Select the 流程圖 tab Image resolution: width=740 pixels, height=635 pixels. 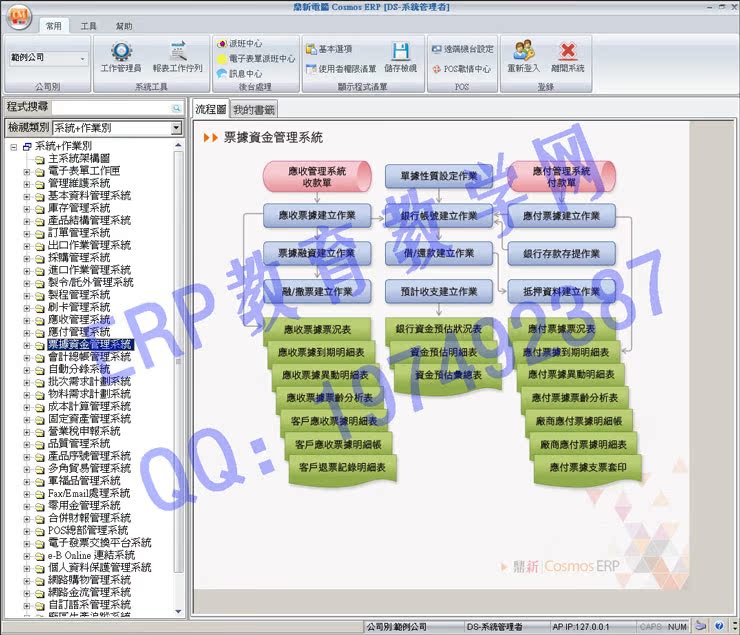pos(210,109)
